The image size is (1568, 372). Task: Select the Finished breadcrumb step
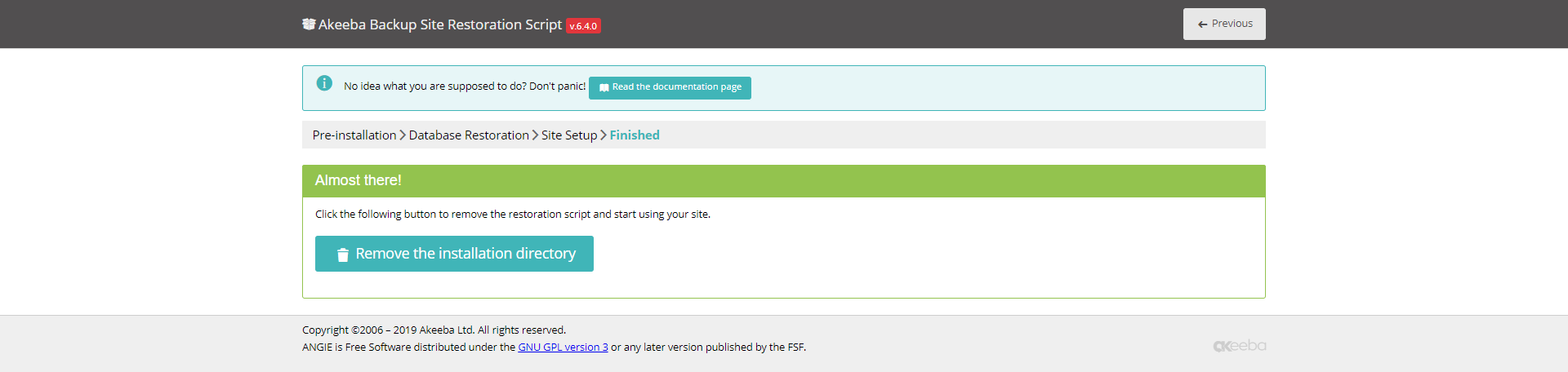pyautogui.click(x=635, y=135)
